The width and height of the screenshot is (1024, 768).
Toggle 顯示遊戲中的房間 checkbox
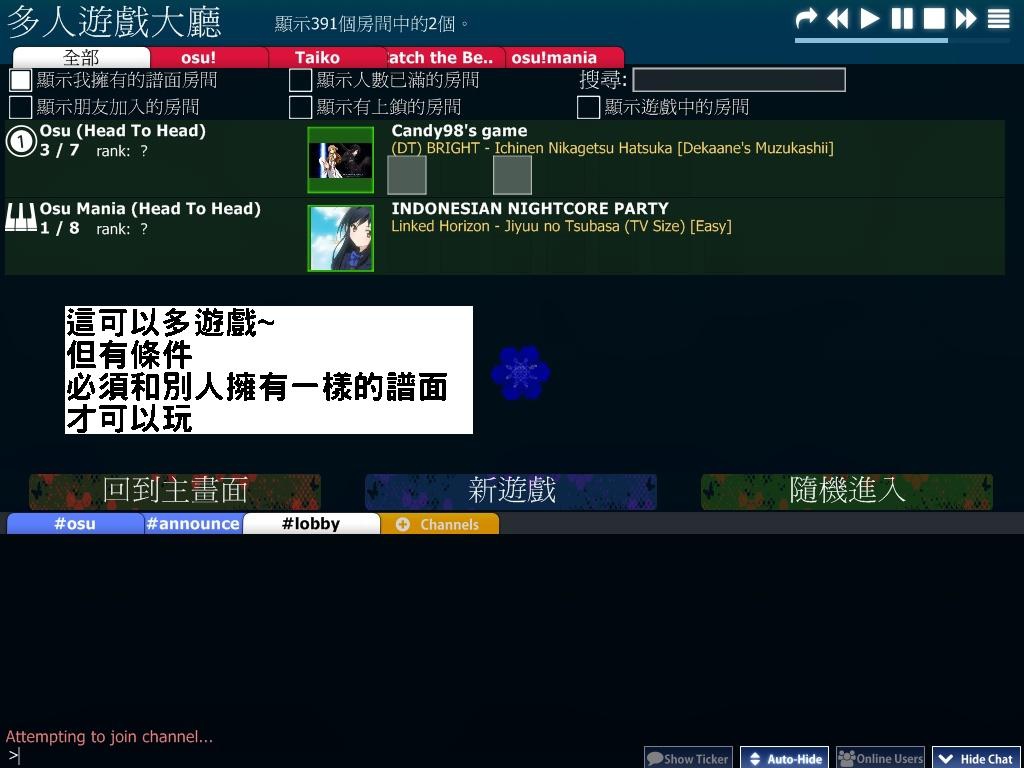[x=588, y=107]
